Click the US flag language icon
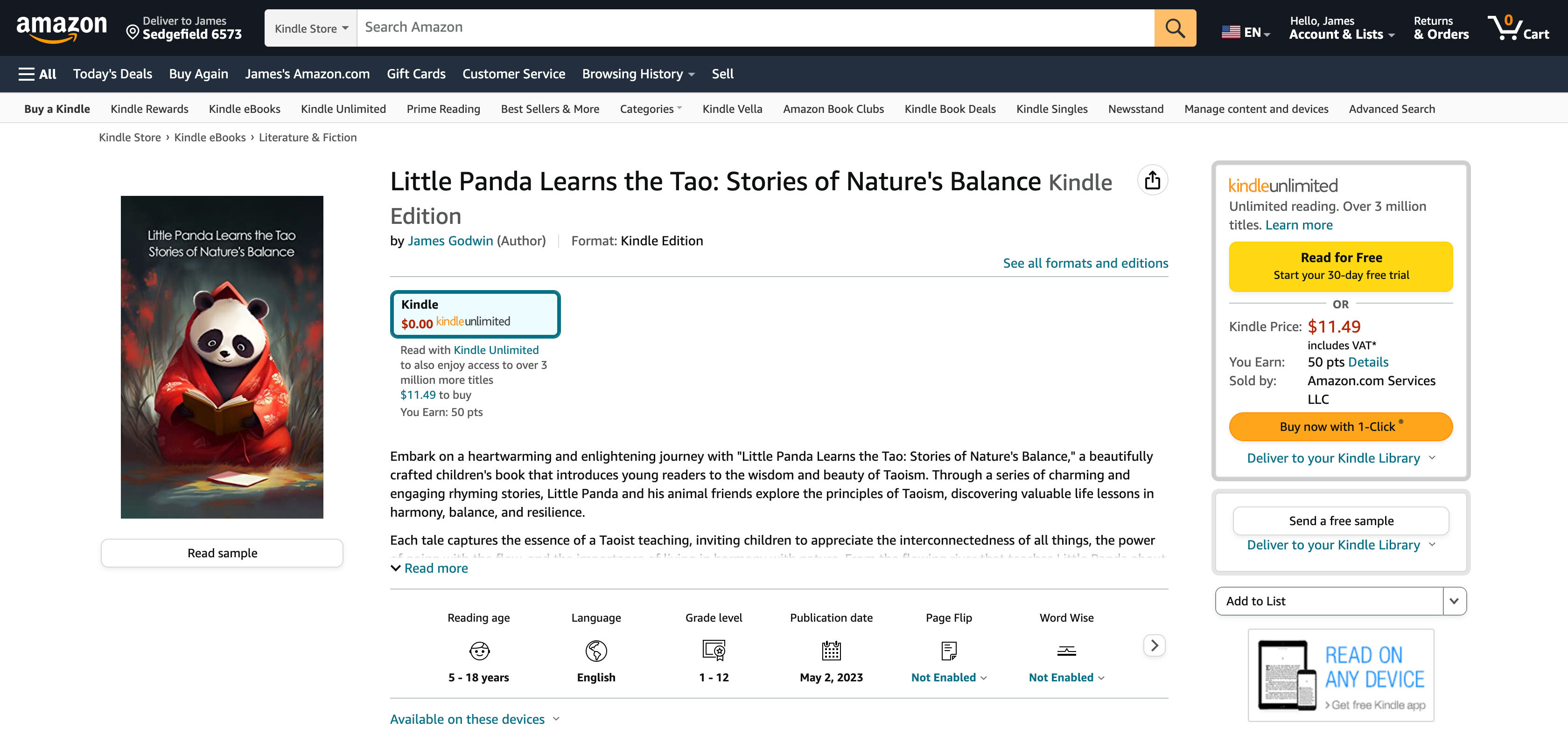 1230,32
